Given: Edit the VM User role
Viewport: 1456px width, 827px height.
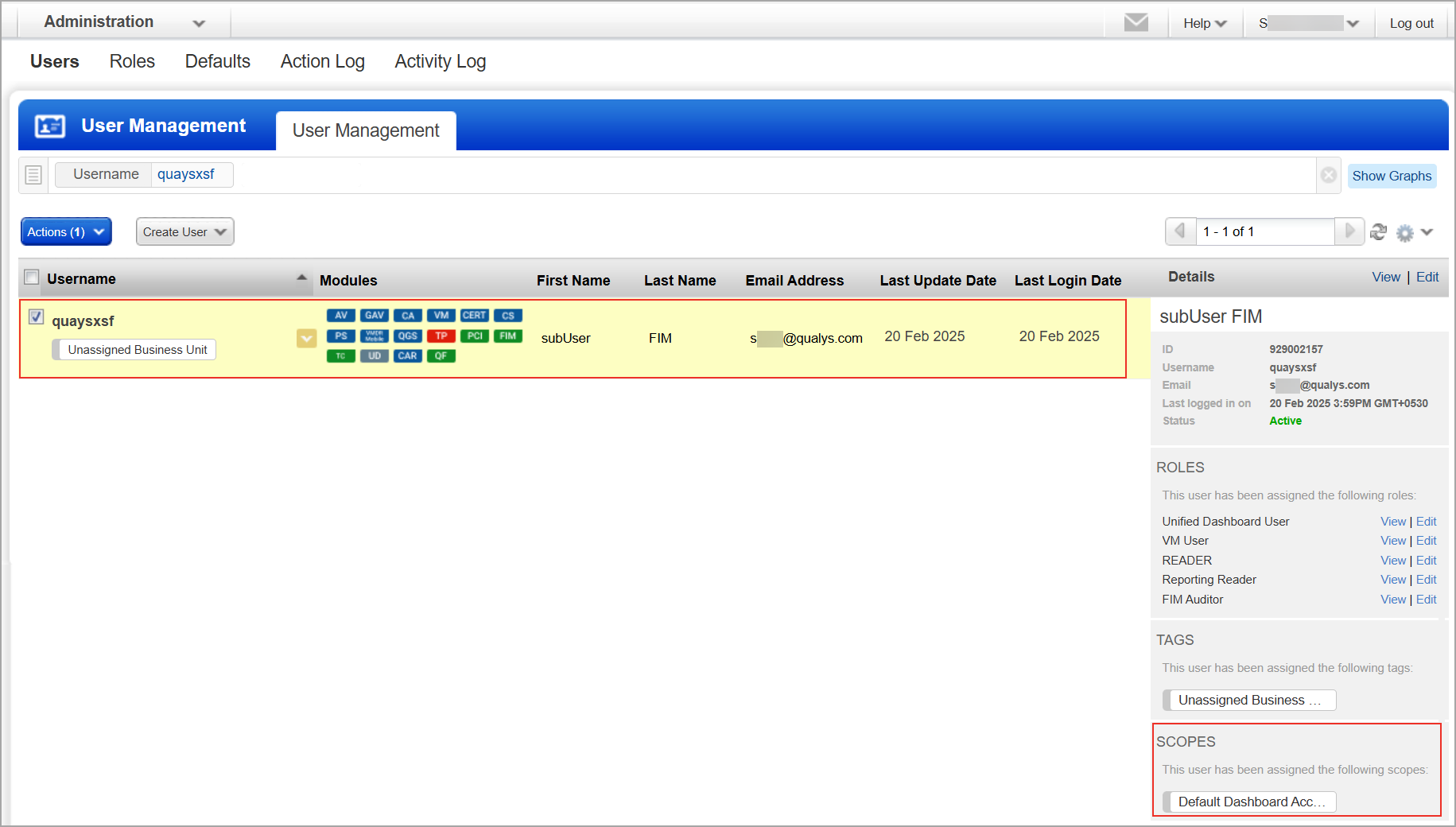Looking at the screenshot, I should click(1427, 541).
